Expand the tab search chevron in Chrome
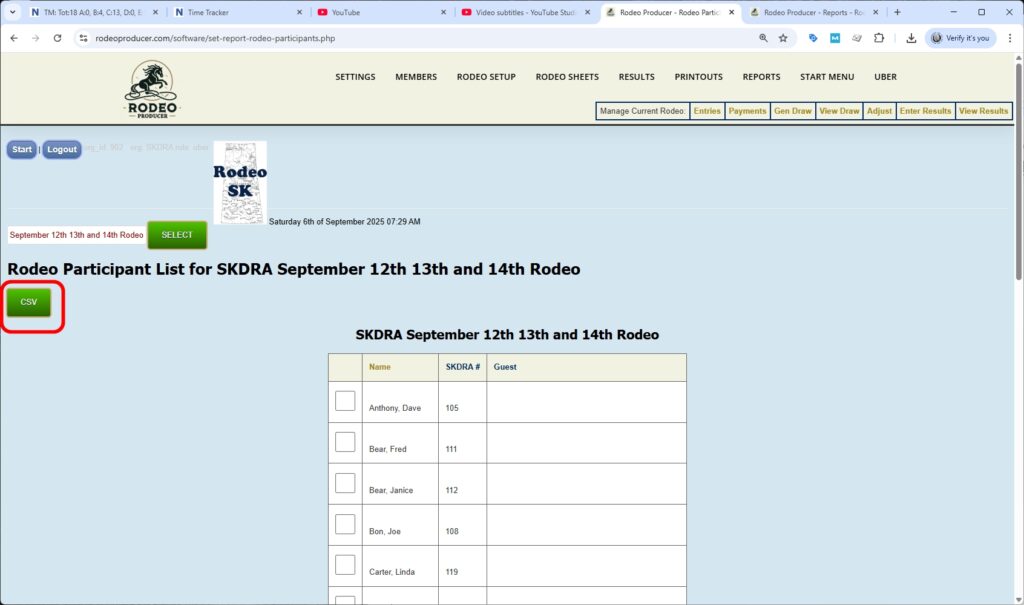1024x605 pixels. (x=12, y=12)
